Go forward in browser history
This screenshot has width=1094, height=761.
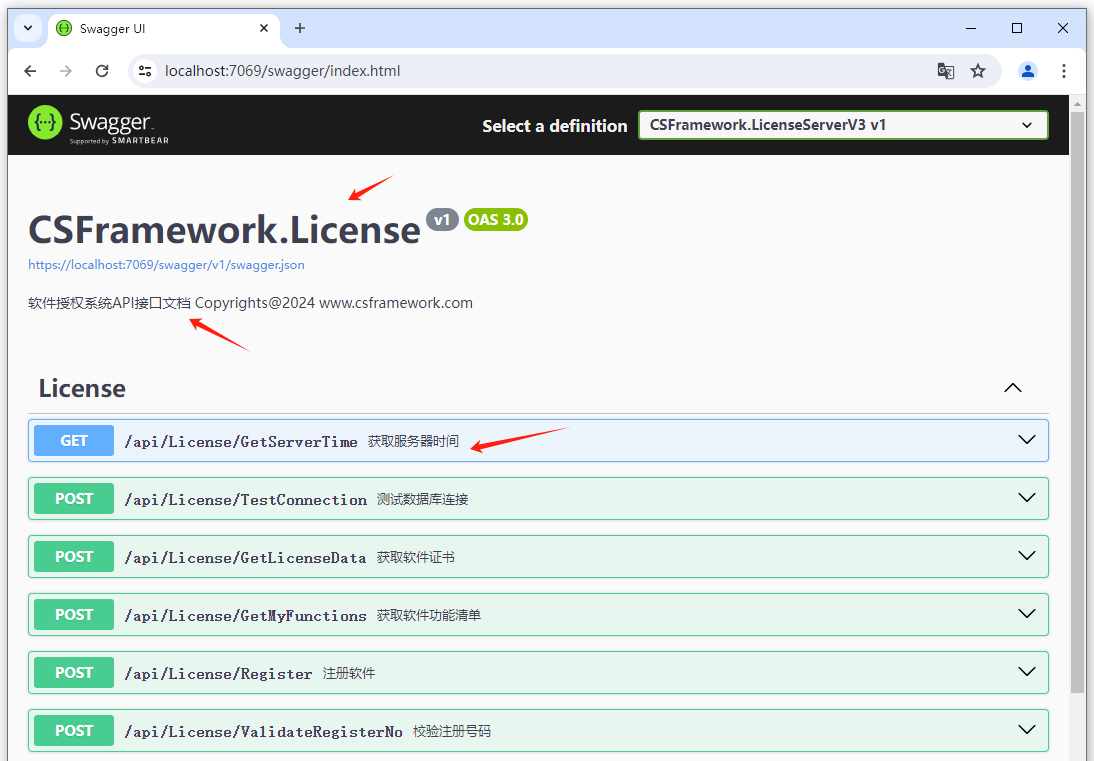pos(66,71)
